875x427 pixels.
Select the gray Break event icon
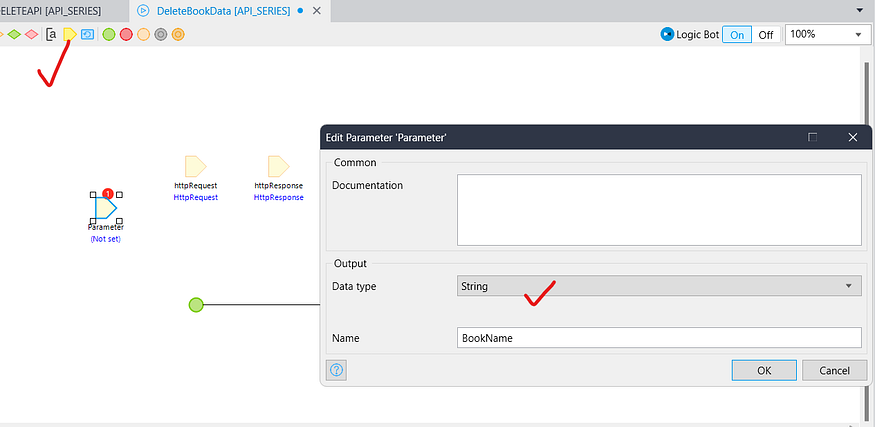tap(160, 34)
